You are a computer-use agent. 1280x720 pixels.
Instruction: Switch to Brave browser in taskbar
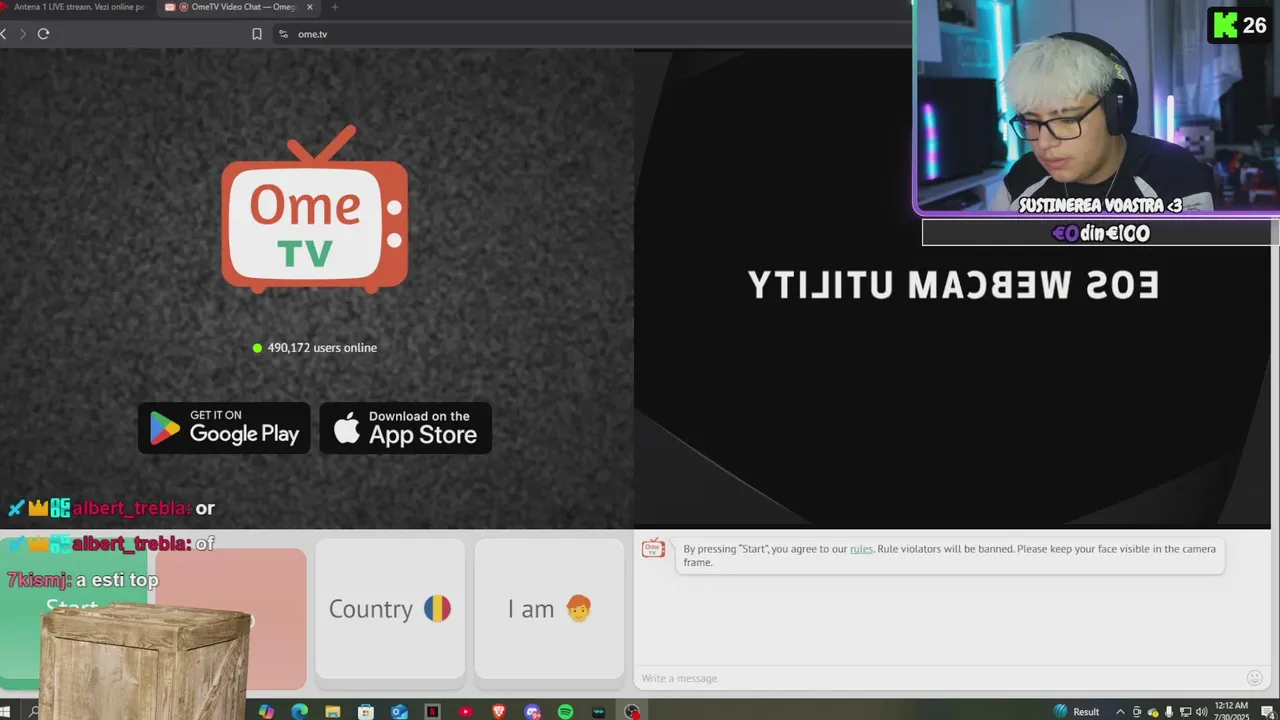[x=499, y=712]
